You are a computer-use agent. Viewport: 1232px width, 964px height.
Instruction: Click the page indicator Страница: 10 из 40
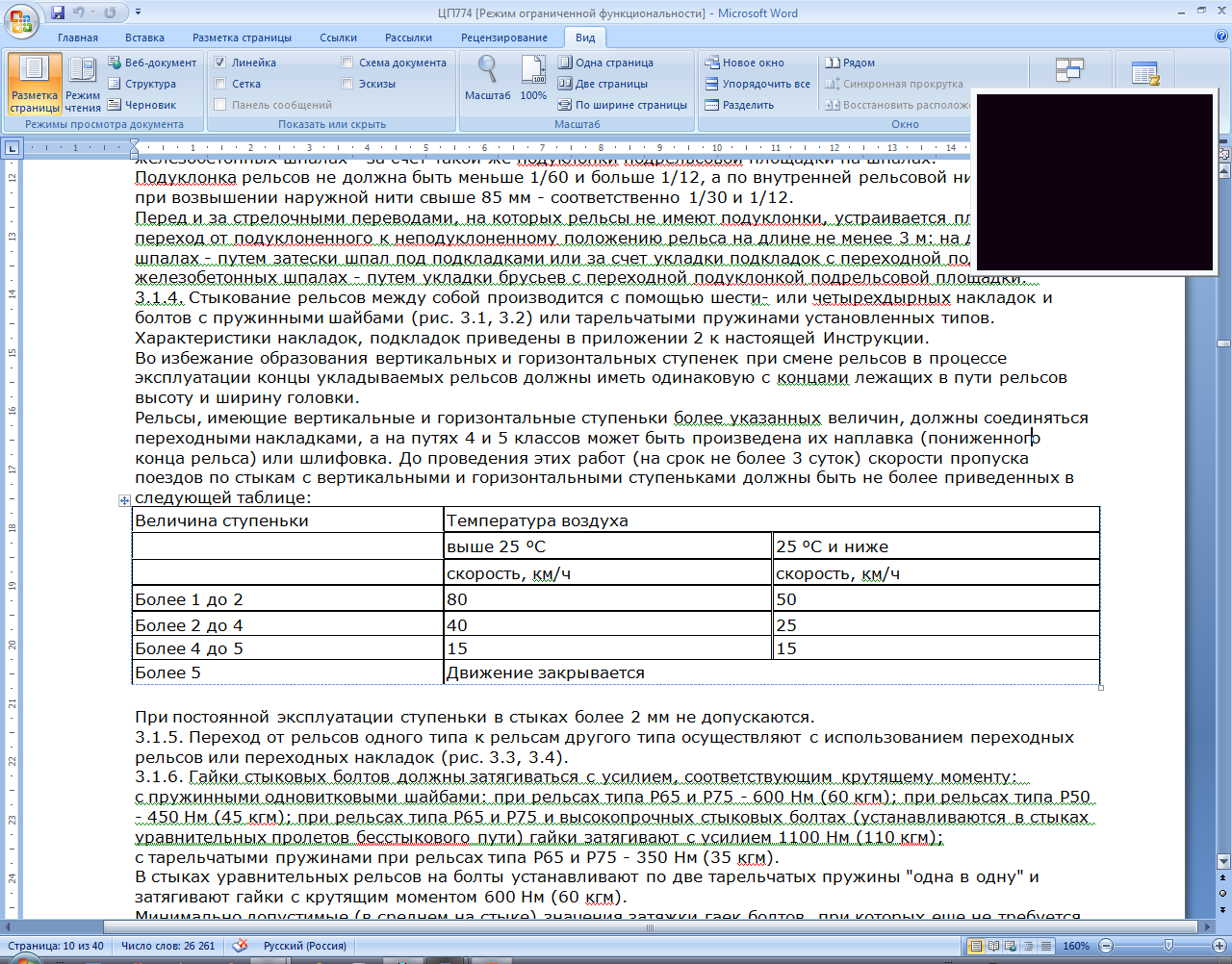pyautogui.click(x=56, y=946)
